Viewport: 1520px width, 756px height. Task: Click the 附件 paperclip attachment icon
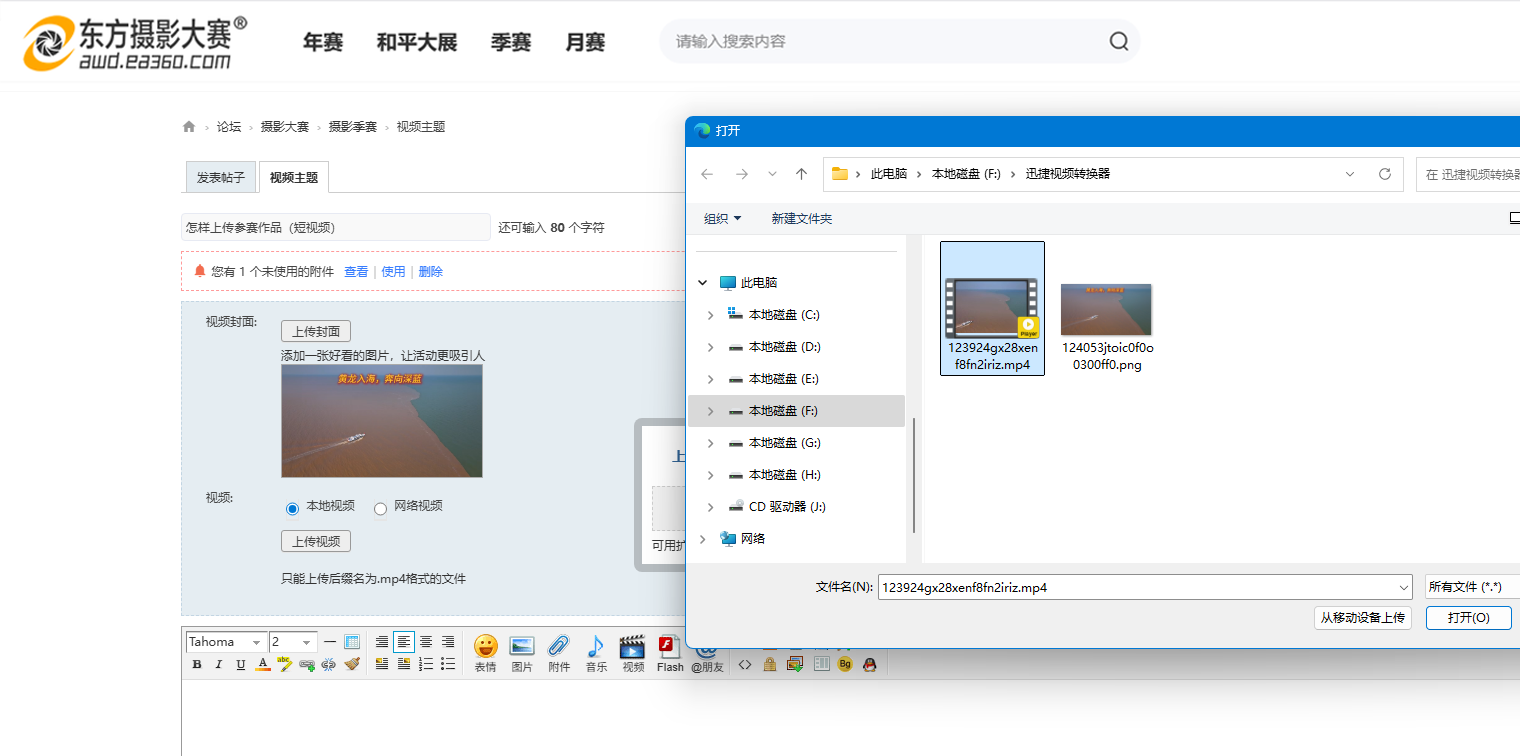[558, 652]
